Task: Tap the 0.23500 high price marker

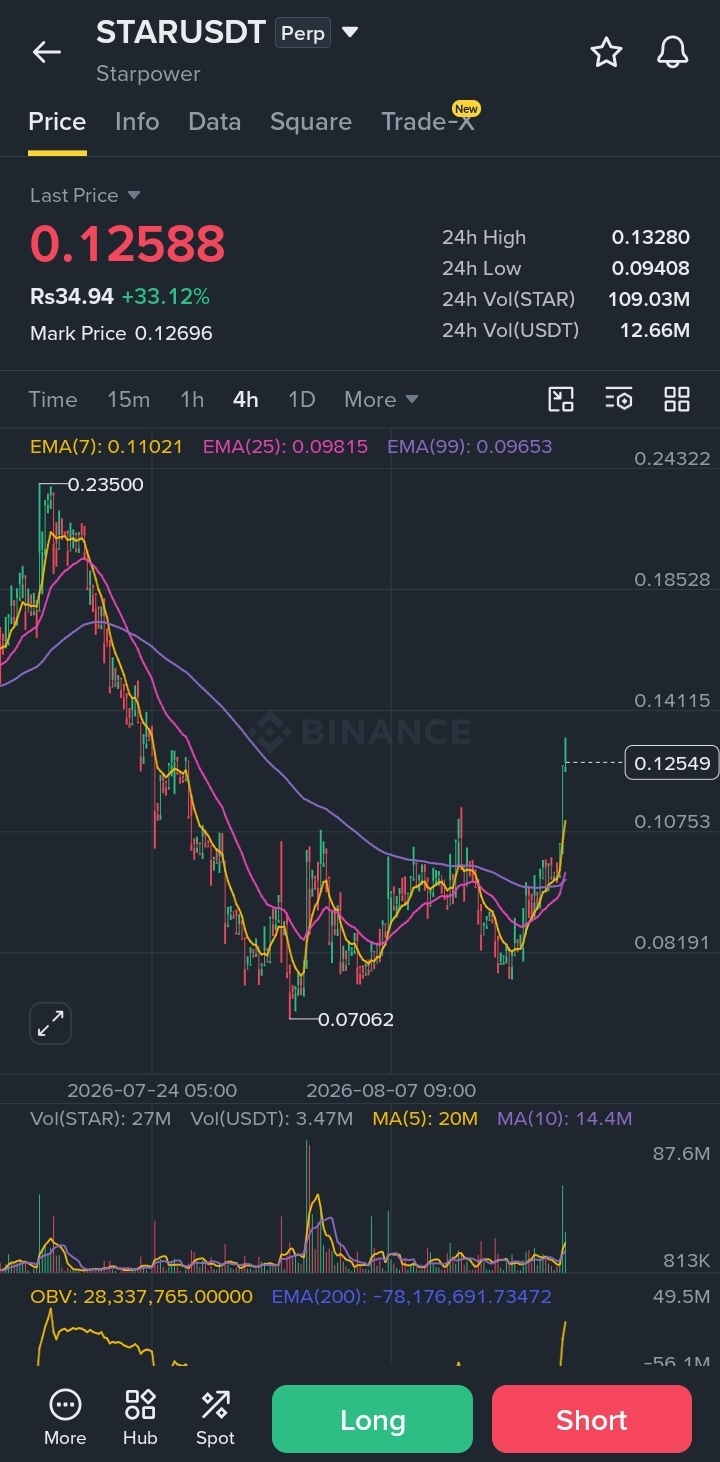Action: click(105, 485)
